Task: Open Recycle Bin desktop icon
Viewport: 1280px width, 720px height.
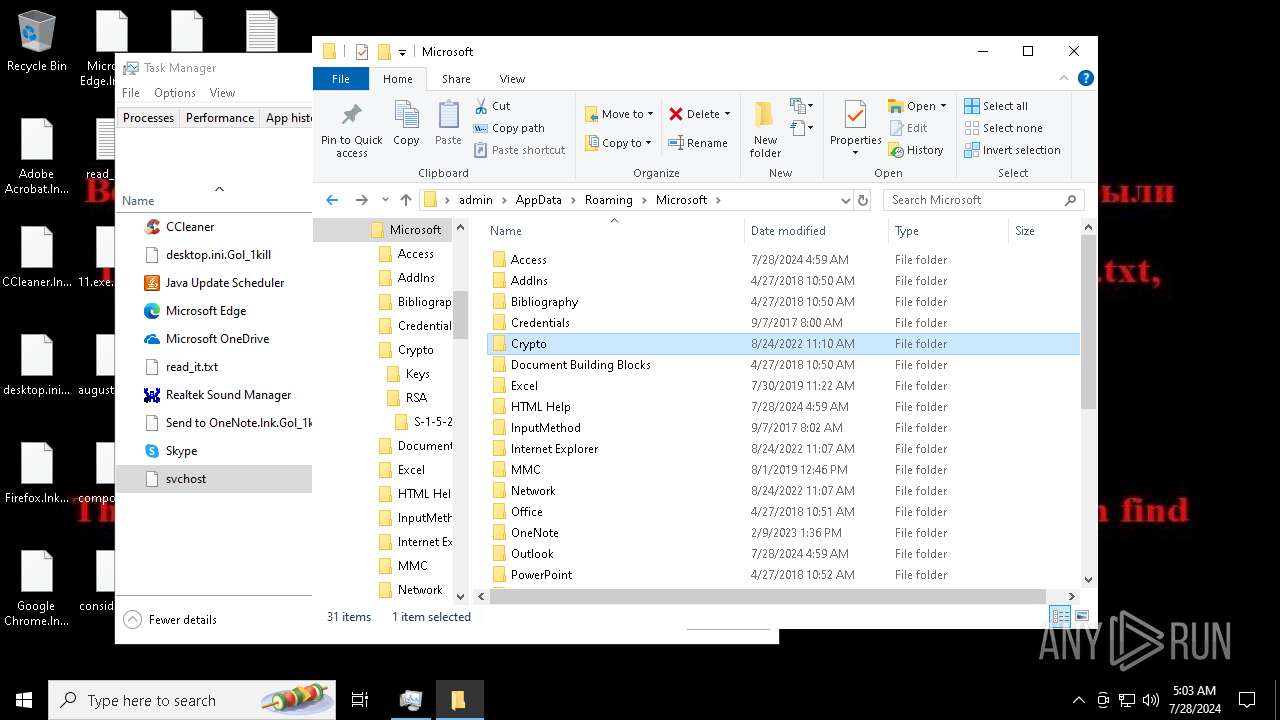Action: tap(37, 42)
